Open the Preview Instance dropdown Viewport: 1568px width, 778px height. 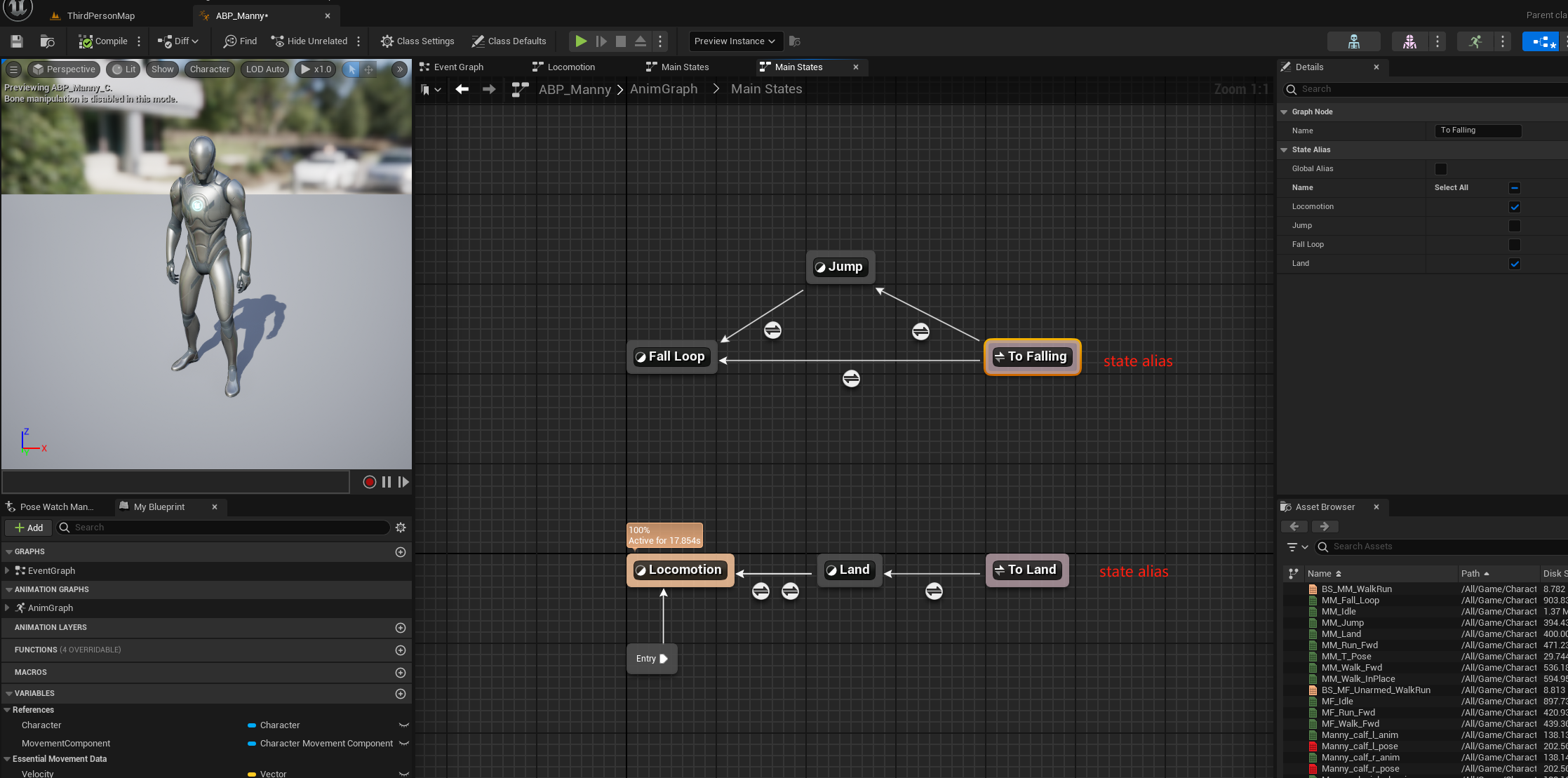[x=735, y=41]
